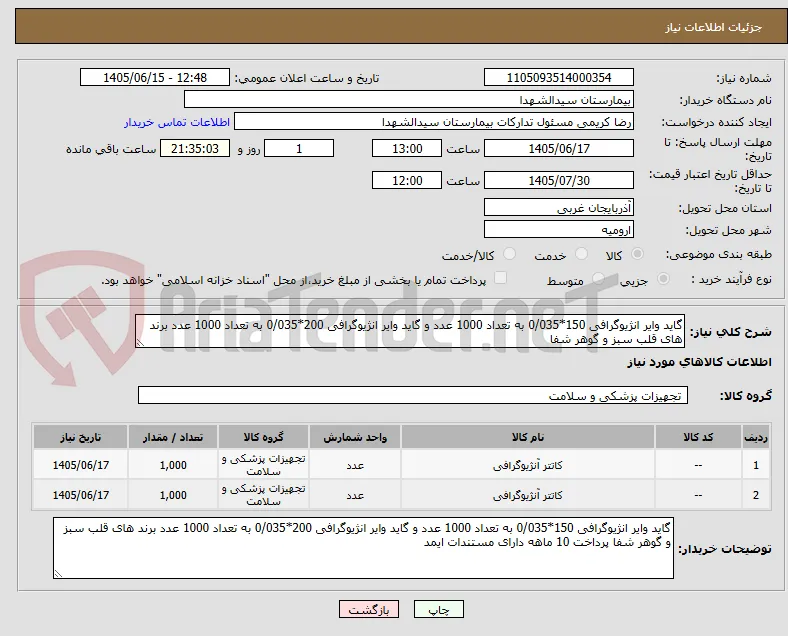Click the resize handle of buyer notes textarea
Screen dimensions: 788x636
pyautogui.click(x=58, y=573)
